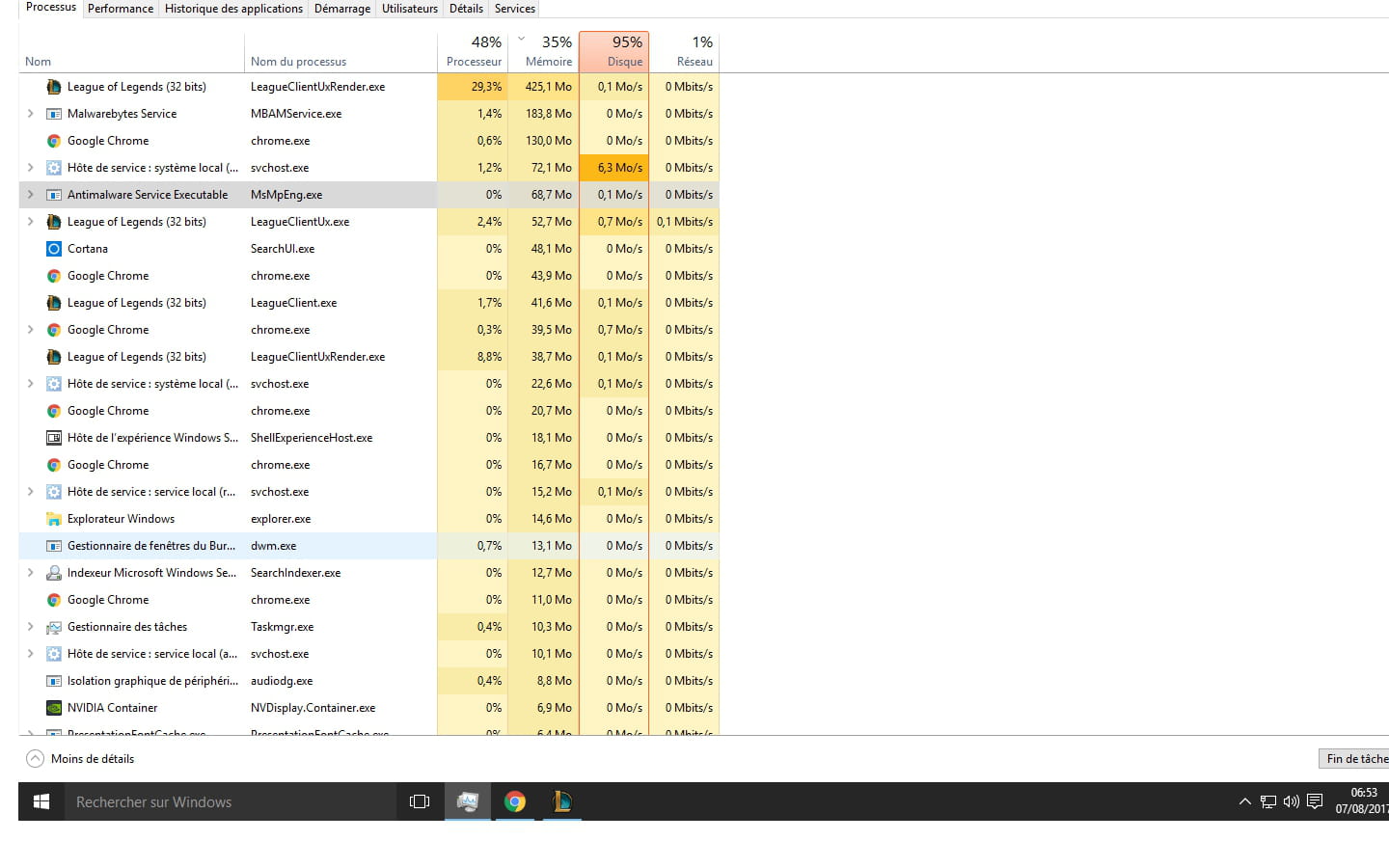This screenshot has width=1389, height=868.
Task: Select the Taskmgr.exe process name
Action: (282, 627)
